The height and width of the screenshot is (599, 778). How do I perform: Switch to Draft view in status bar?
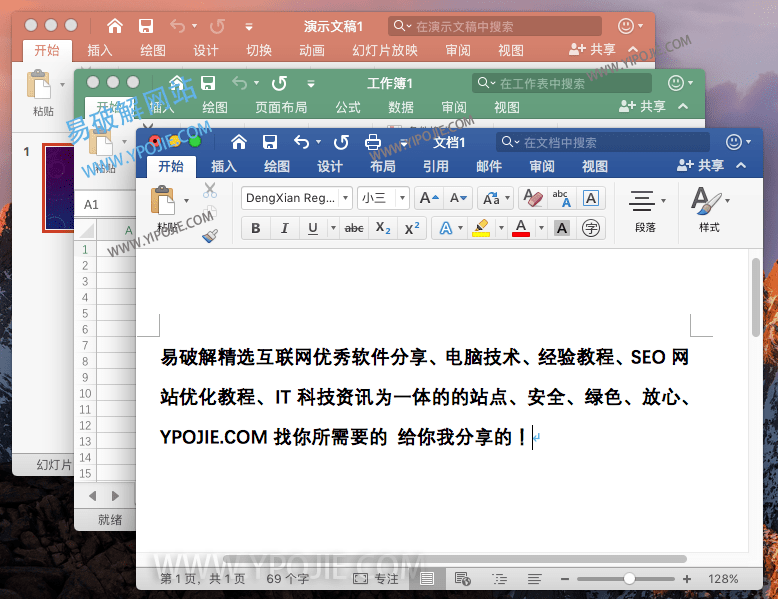[534, 579]
